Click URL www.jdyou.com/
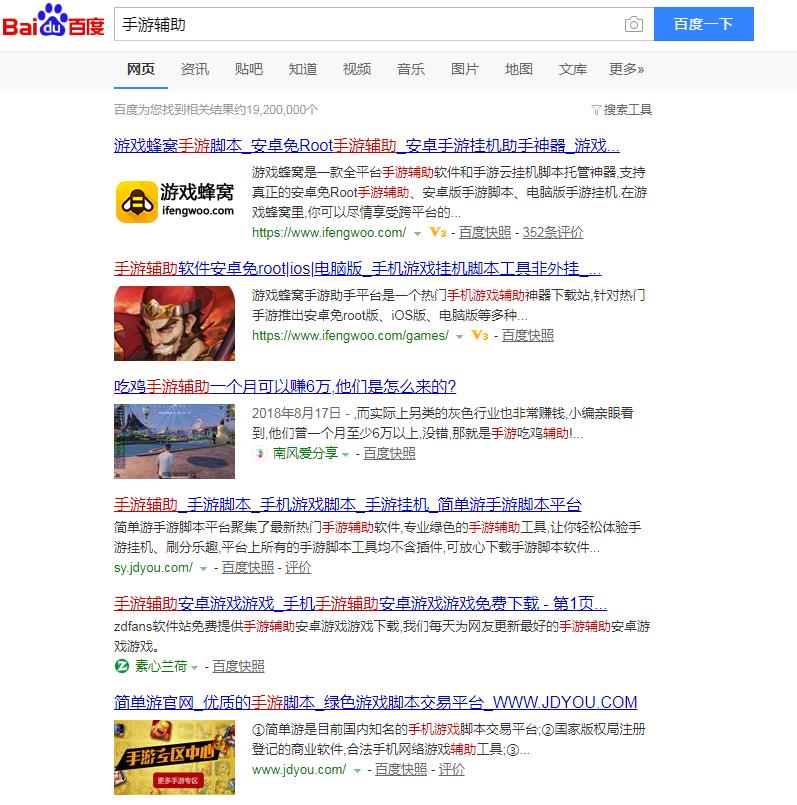Screen dimensions: 797x805 pyautogui.click(x=299, y=770)
